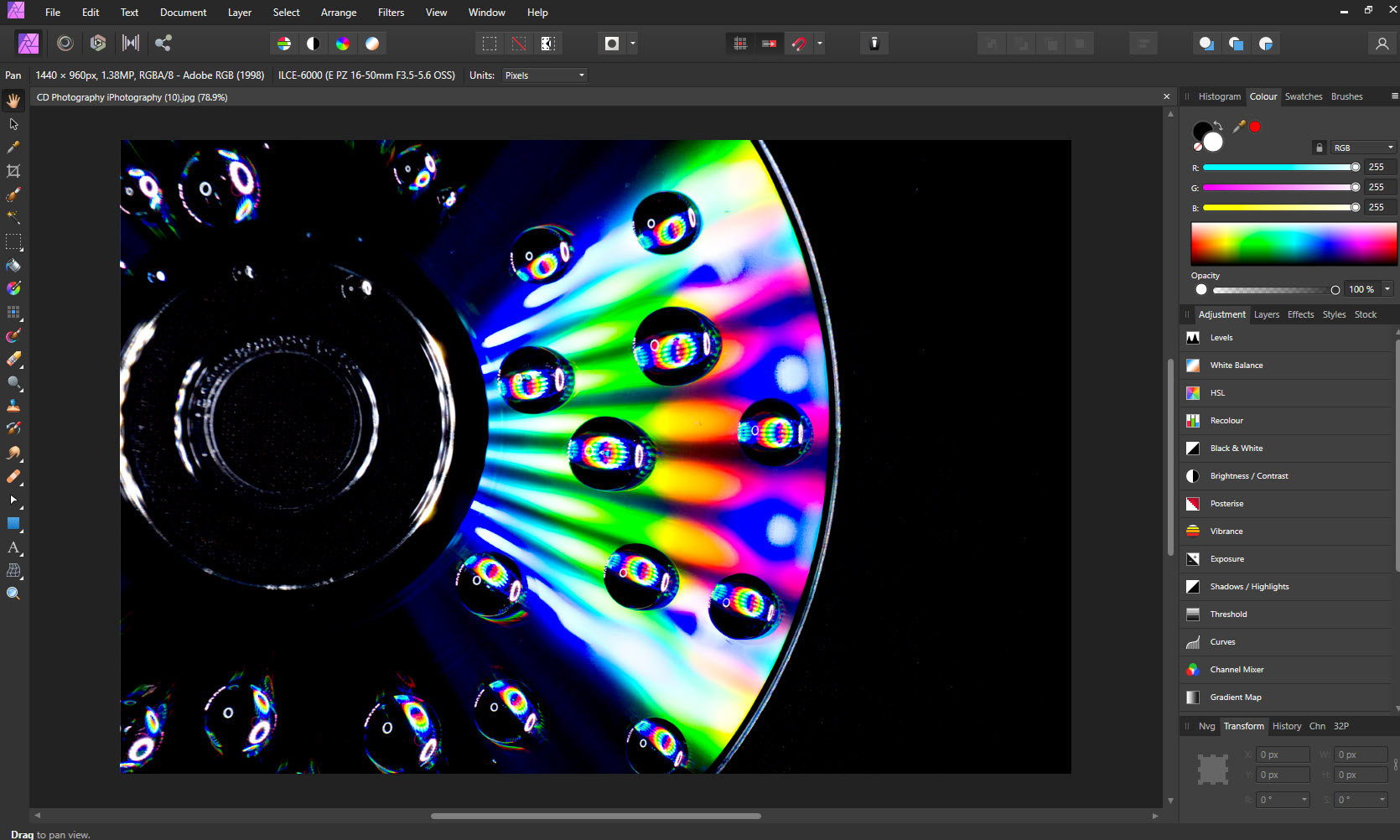
Task: Open Snapping options dropdown arrow
Action: tap(820, 44)
